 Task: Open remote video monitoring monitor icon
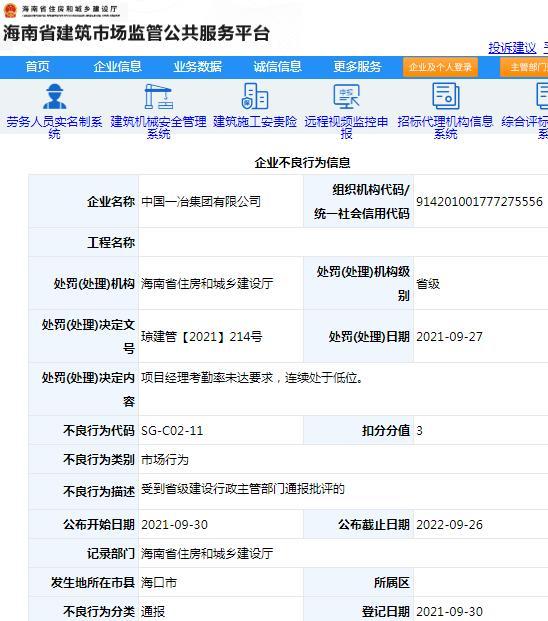(x=346, y=96)
